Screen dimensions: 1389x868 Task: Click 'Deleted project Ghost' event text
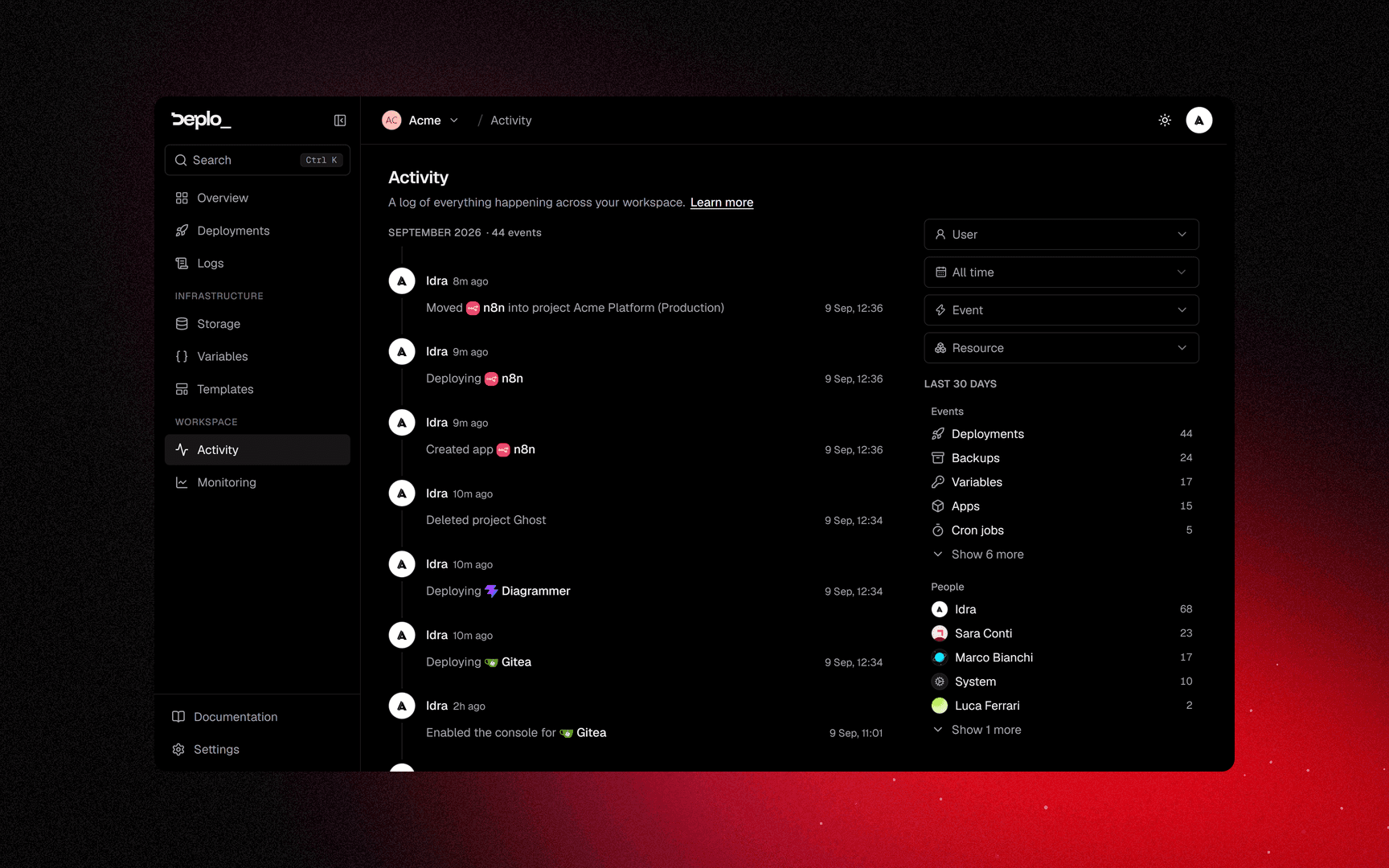pos(486,521)
